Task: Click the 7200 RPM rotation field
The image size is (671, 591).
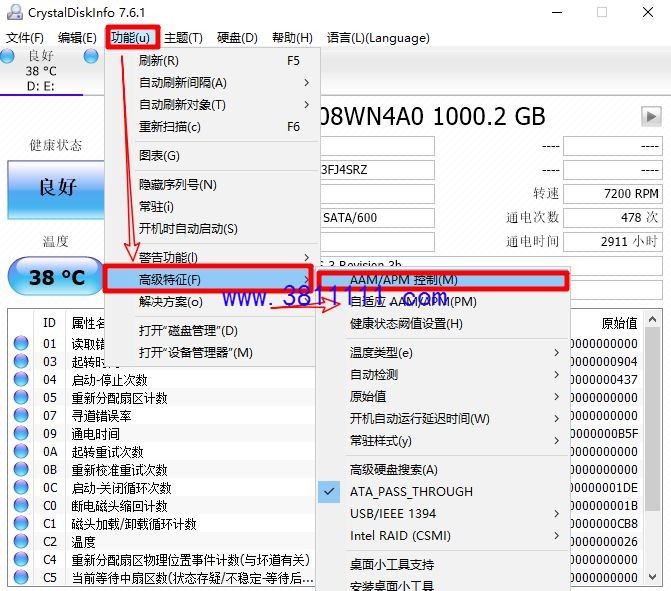Action: point(613,193)
